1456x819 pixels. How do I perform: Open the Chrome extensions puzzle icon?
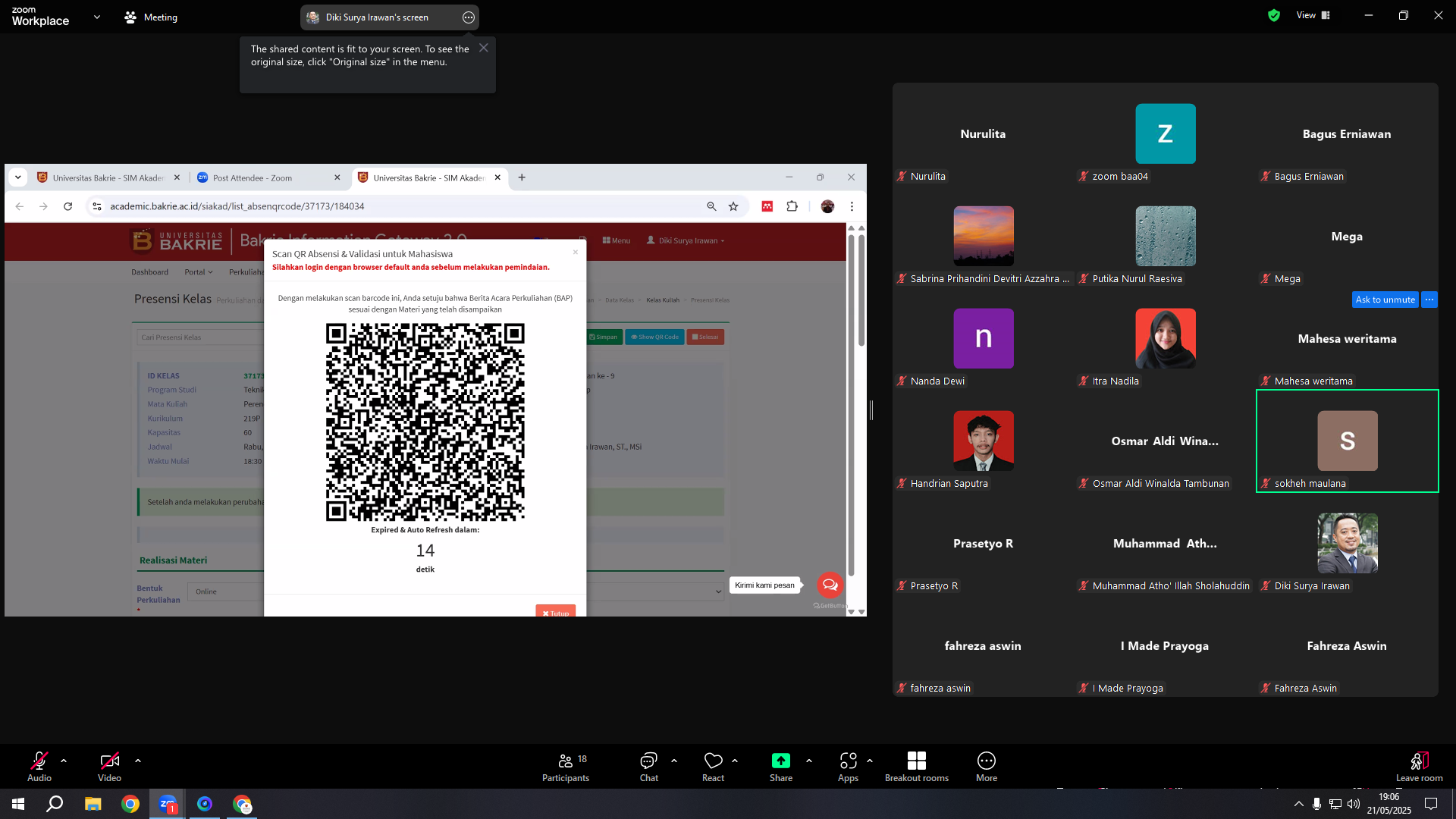(x=792, y=206)
